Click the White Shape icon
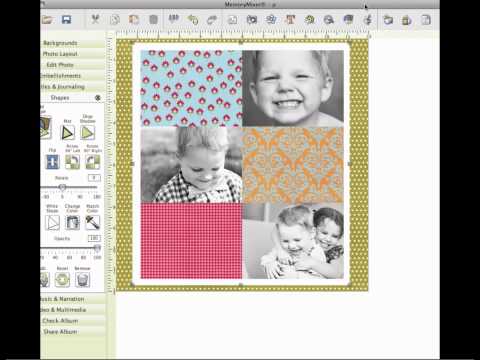This screenshot has width=480, height=360. [52, 222]
